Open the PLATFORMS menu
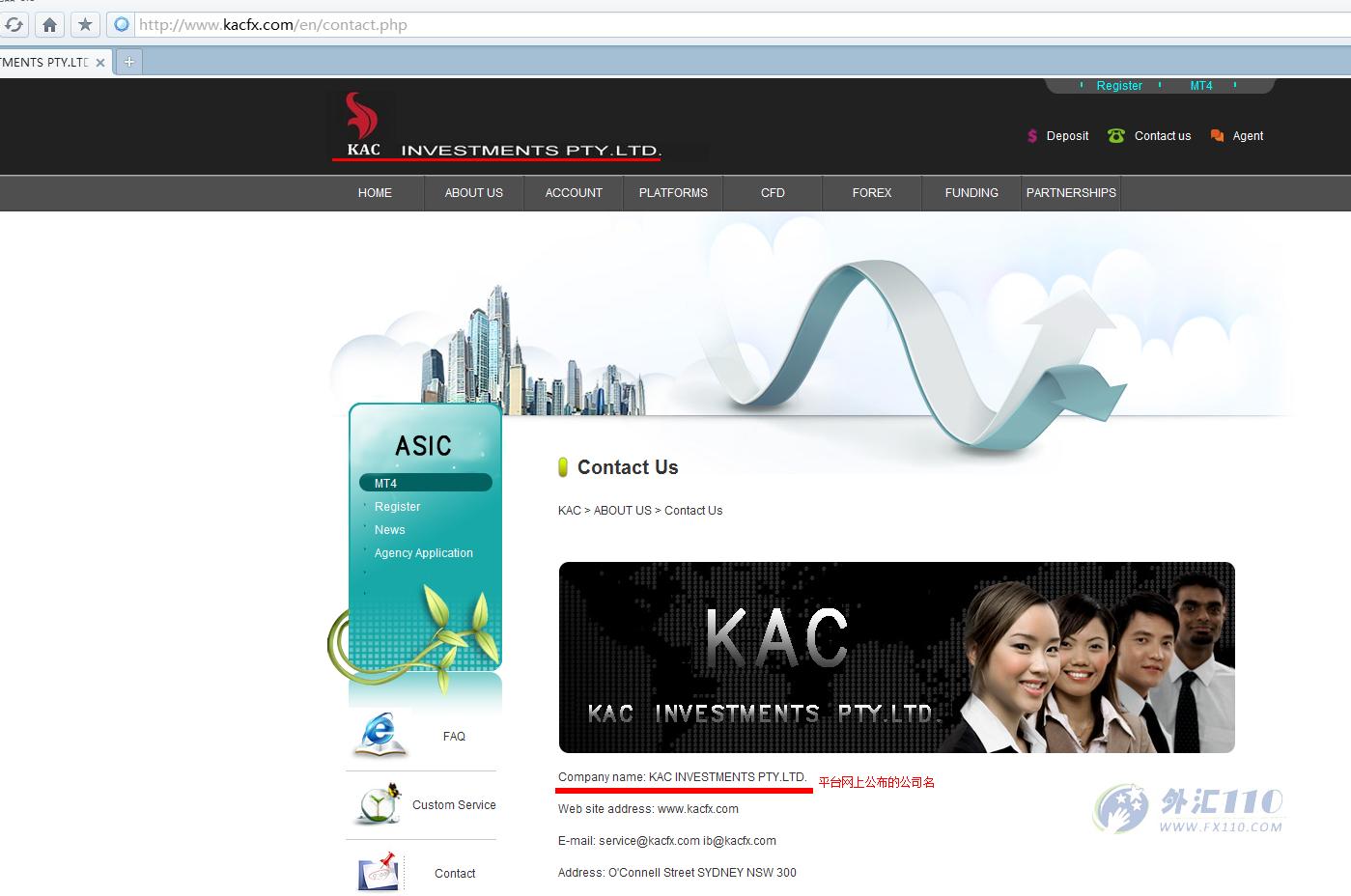This screenshot has height=896, width=1351. [673, 193]
